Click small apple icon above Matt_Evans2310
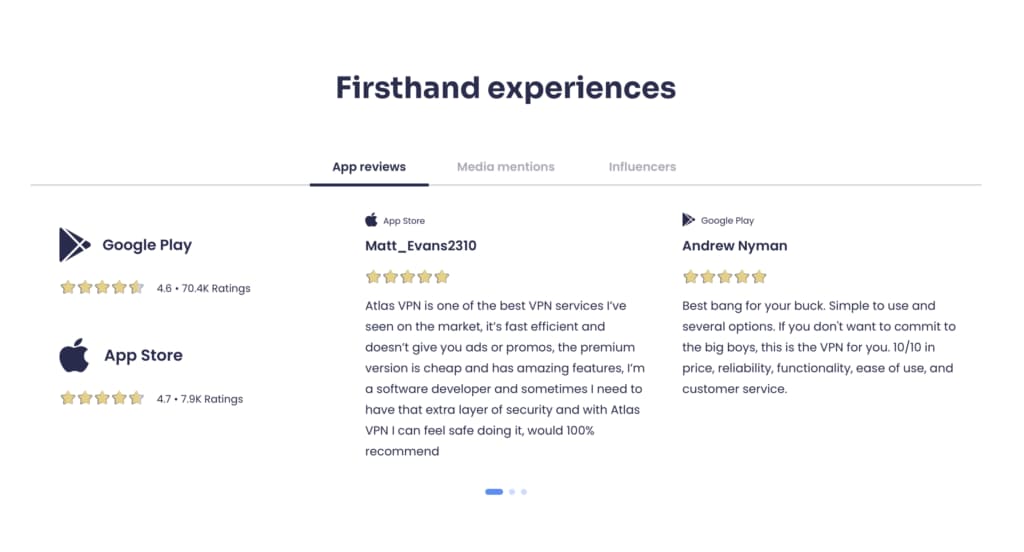 371,220
